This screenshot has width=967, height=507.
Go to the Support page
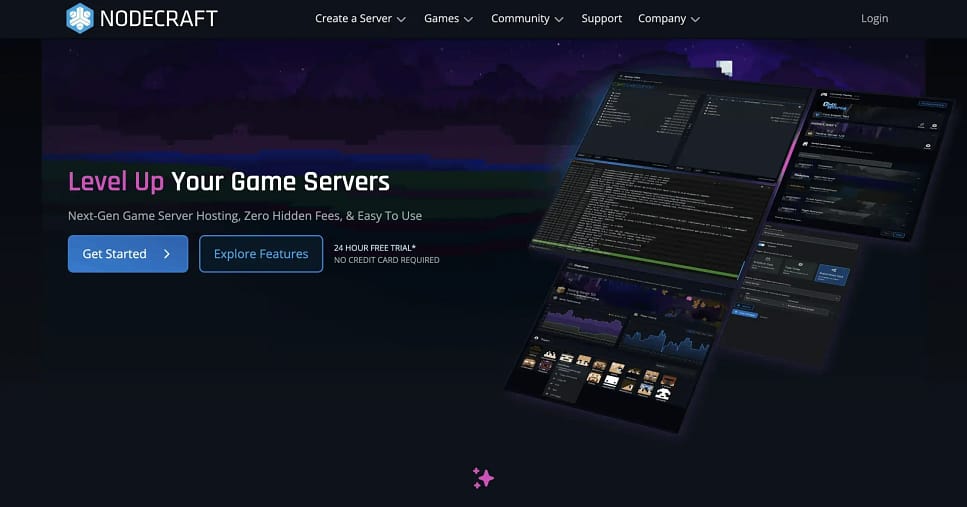click(x=601, y=18)
